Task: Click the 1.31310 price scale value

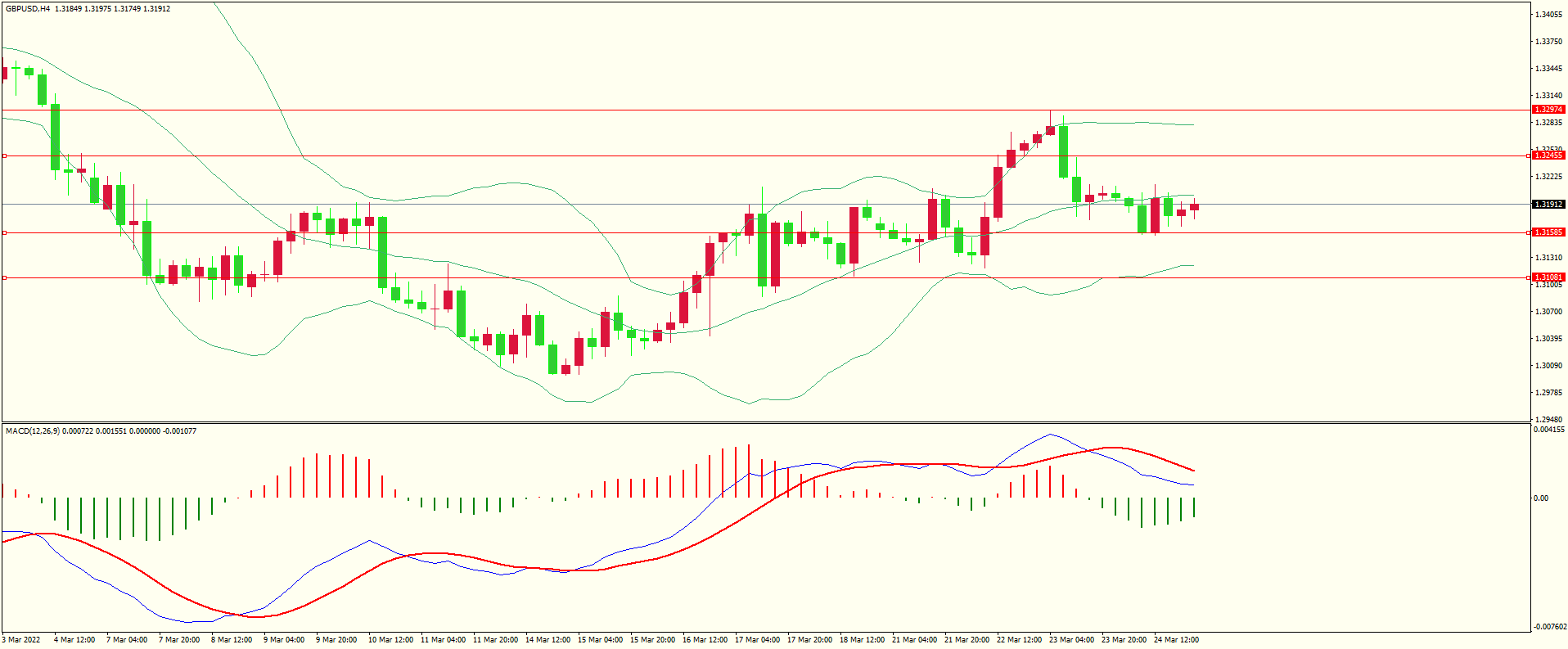Action: [1548, 258]
